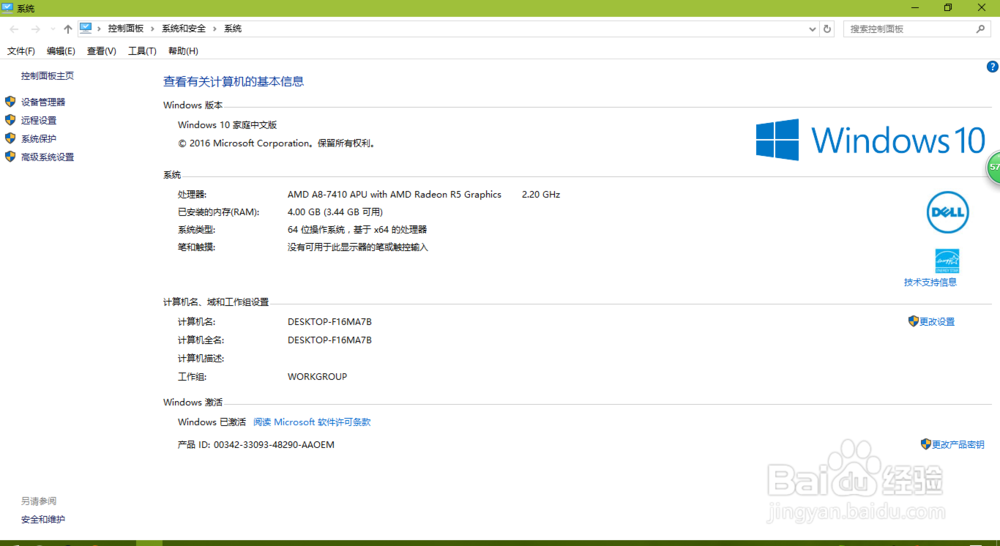This screenshot has width=1000, height=546.
Task: Click shield icon beside 设备管理器
Action: click(10, 101)
